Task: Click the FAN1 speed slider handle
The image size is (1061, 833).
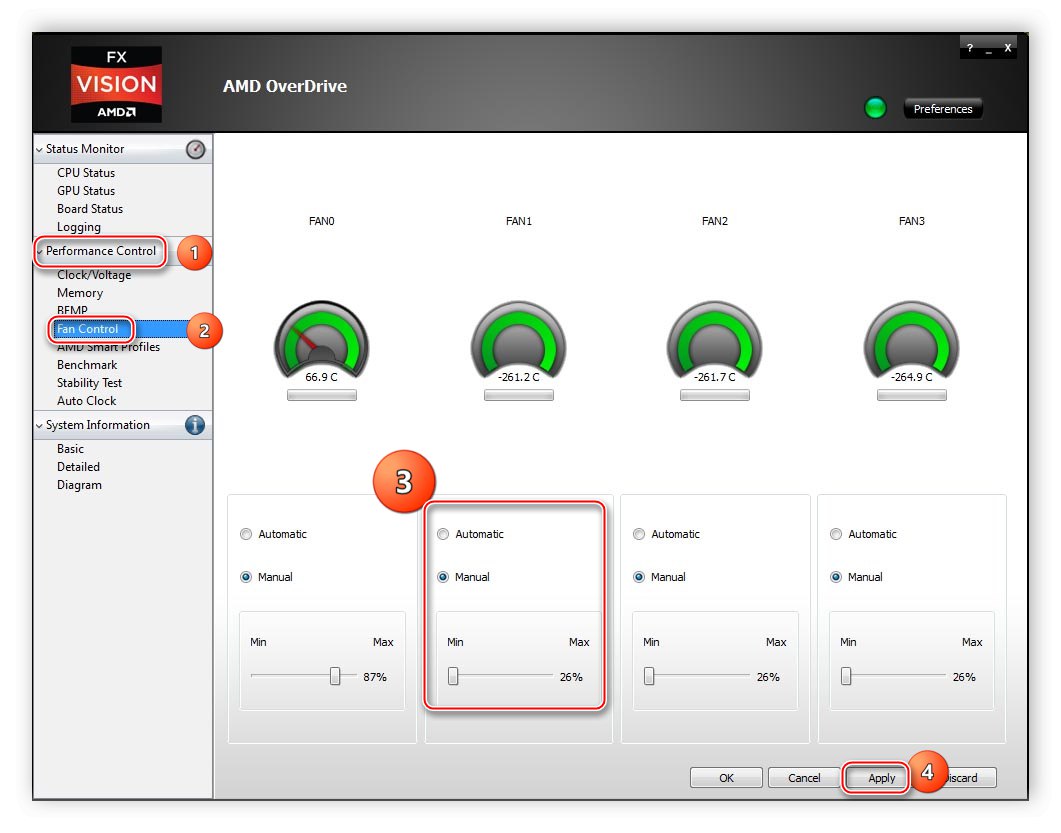Action: point(453,676)
